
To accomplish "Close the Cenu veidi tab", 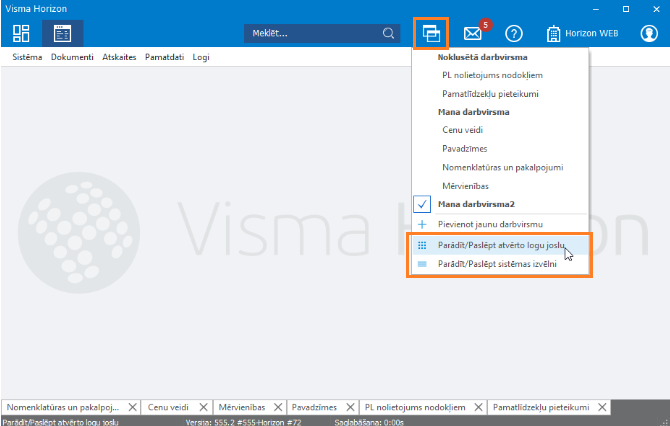I will coord(203,407).
